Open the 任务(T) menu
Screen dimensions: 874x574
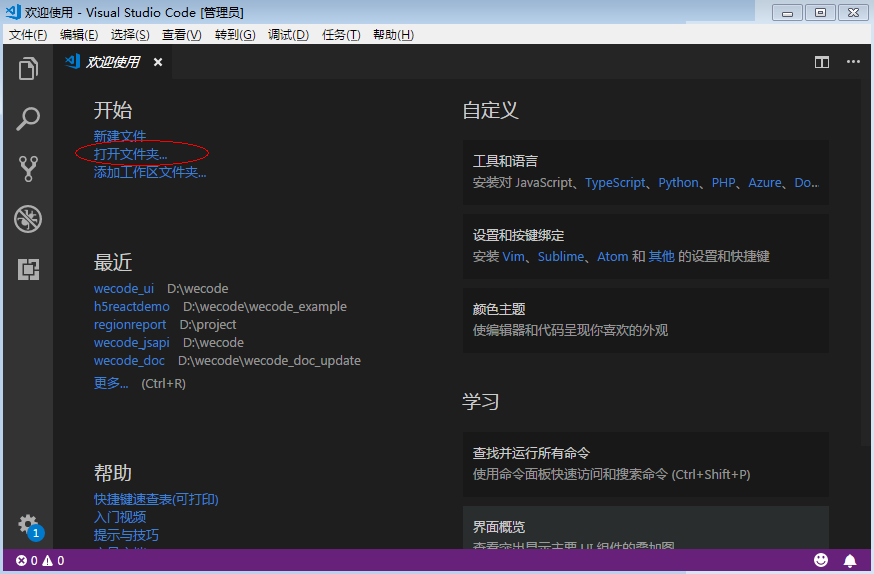[x=341, y=35]
